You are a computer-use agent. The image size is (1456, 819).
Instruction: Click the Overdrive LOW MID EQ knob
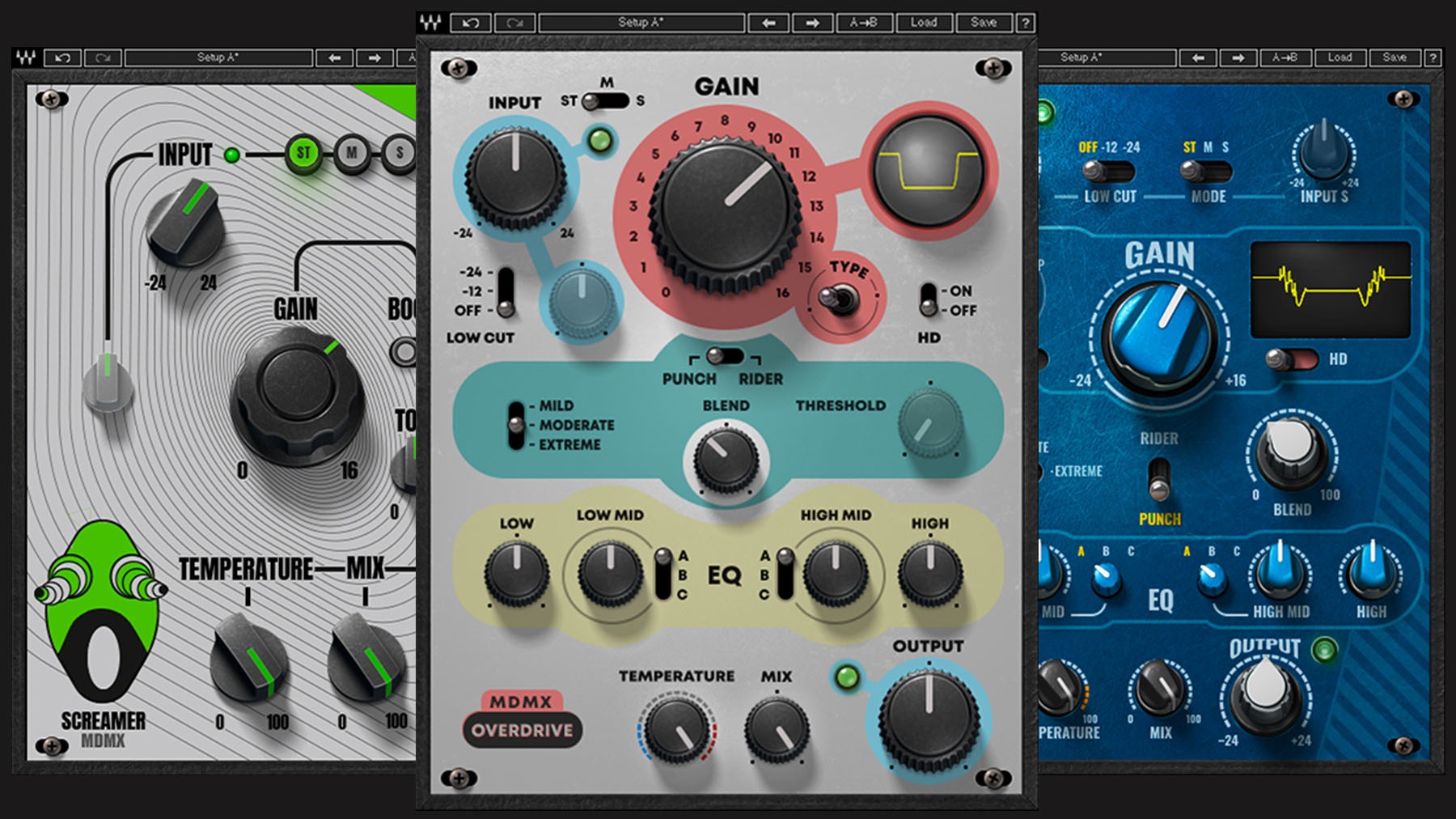(x=610, y=574)
